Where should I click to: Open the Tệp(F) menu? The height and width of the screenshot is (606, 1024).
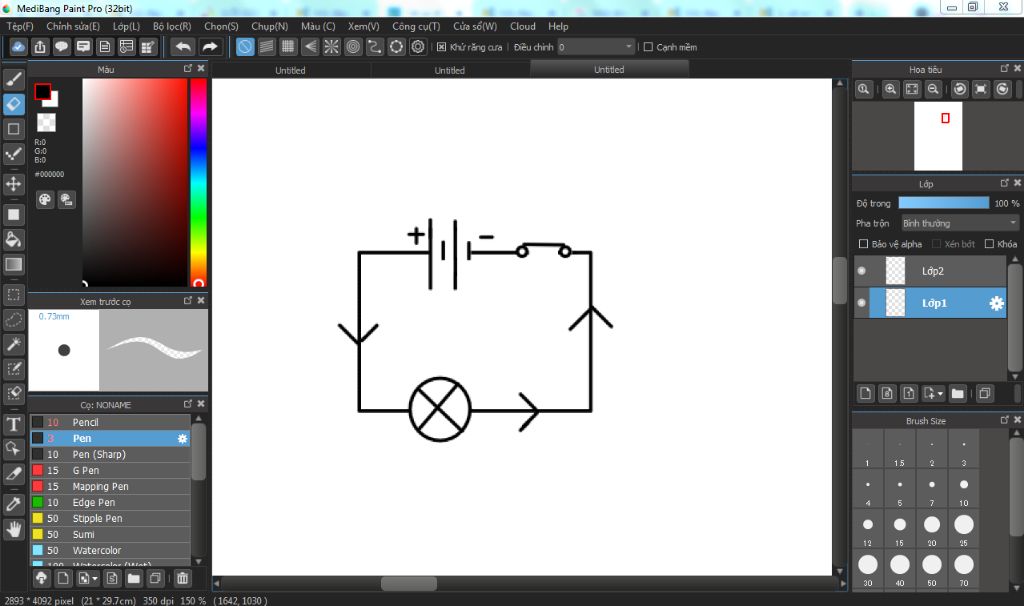coord(20,26)
